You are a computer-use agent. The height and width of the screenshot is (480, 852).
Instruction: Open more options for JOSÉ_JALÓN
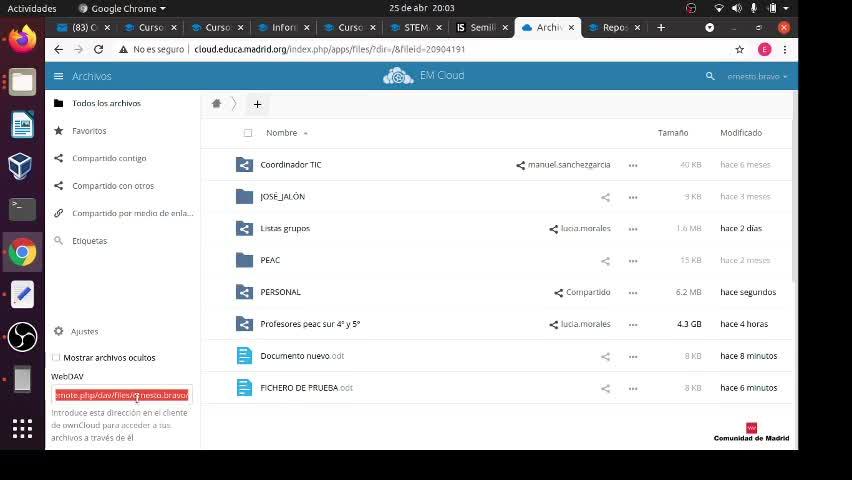pos(633,197)
